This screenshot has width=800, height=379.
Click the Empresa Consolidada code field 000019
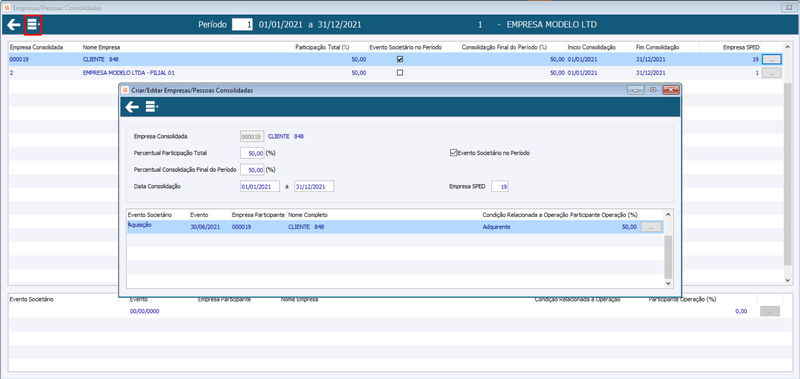pyautogui.click(x=252, y=137)
